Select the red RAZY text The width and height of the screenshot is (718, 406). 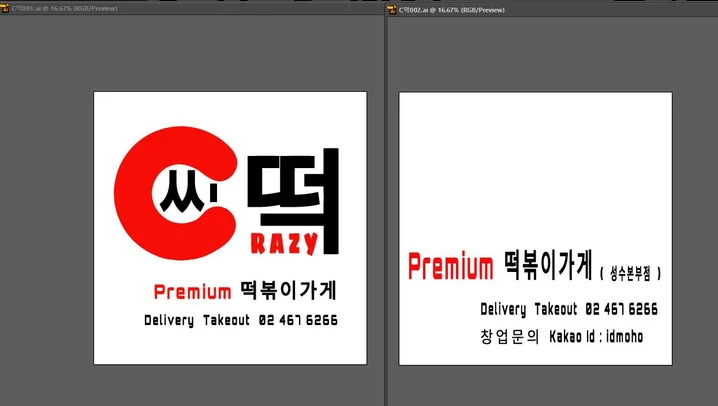click(x=292, y=241)
